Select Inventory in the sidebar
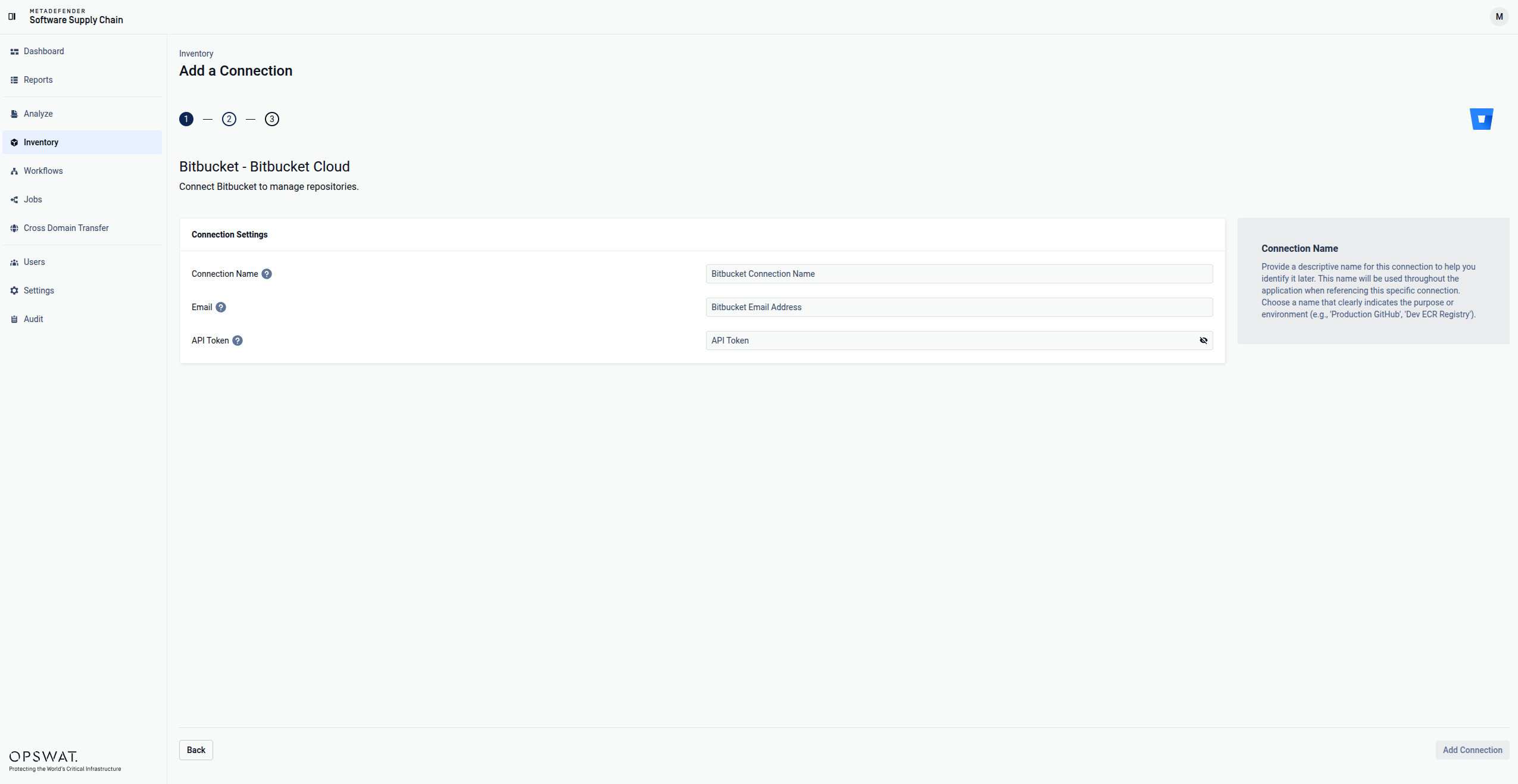The height and width of the screenshot is (784, 1518). coord(82,142)
